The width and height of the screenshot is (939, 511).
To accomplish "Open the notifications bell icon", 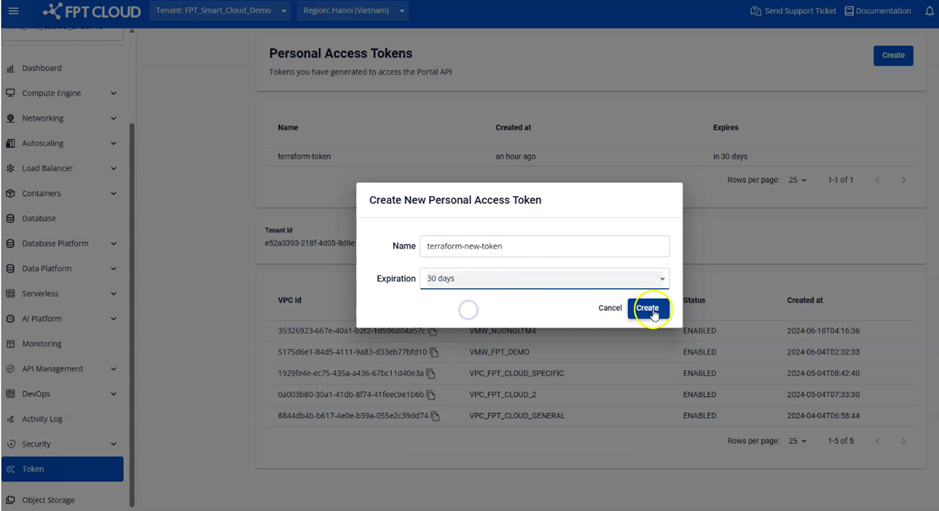I will [x=929, y=11].
